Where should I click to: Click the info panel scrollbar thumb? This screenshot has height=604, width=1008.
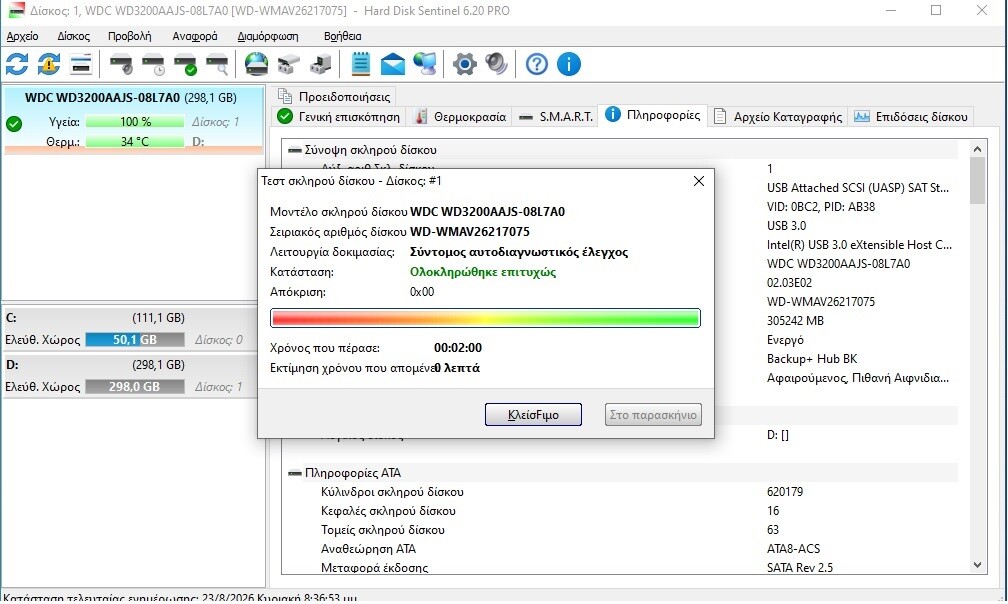tap(977, 181)
